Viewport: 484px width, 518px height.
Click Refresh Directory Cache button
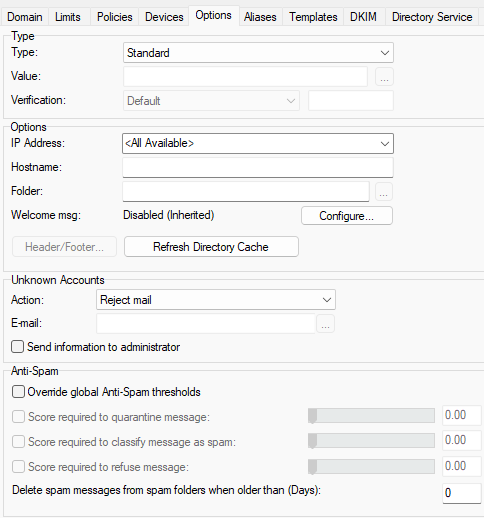[211, 247]
